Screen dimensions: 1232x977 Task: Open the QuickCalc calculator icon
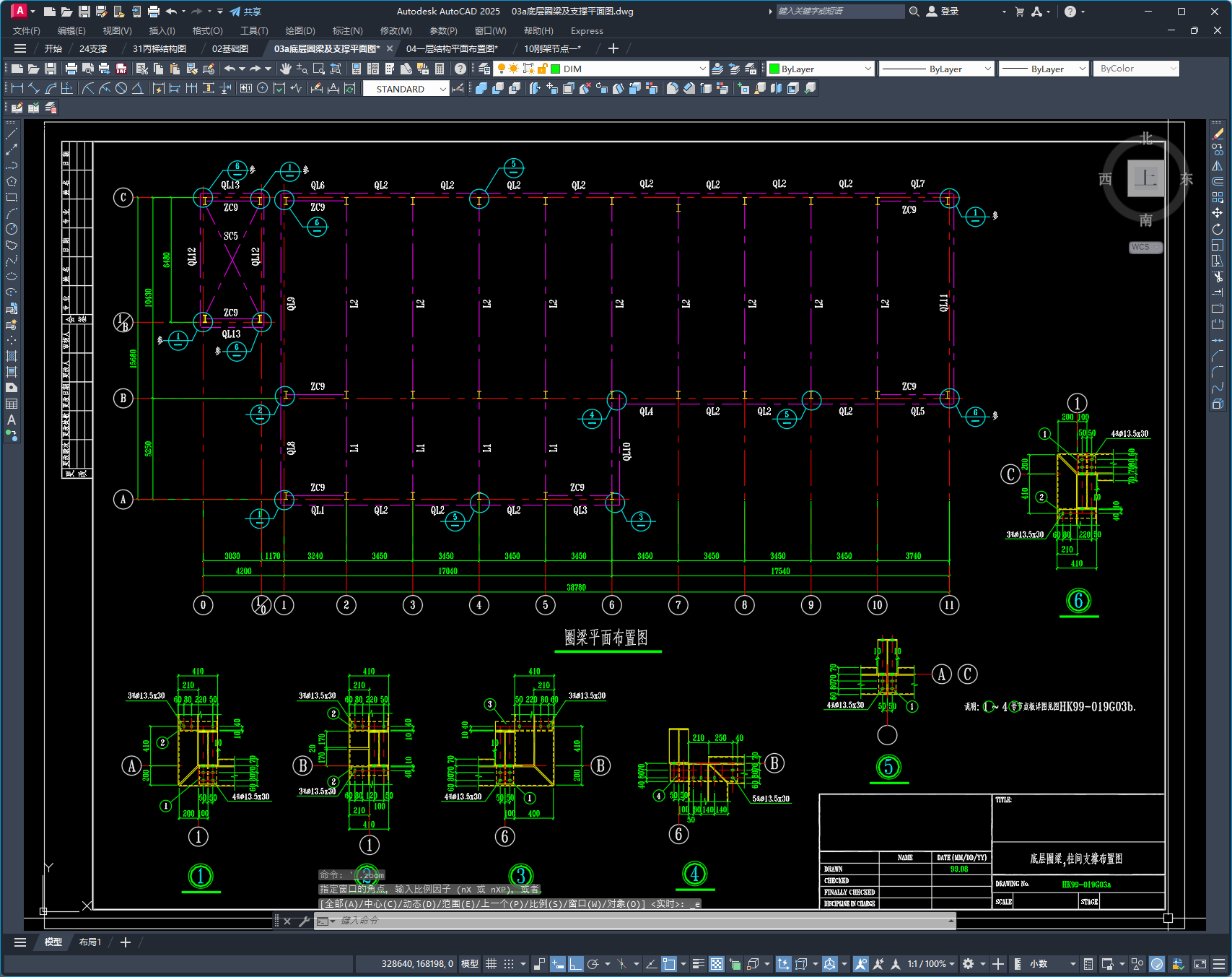coord(440,69)
